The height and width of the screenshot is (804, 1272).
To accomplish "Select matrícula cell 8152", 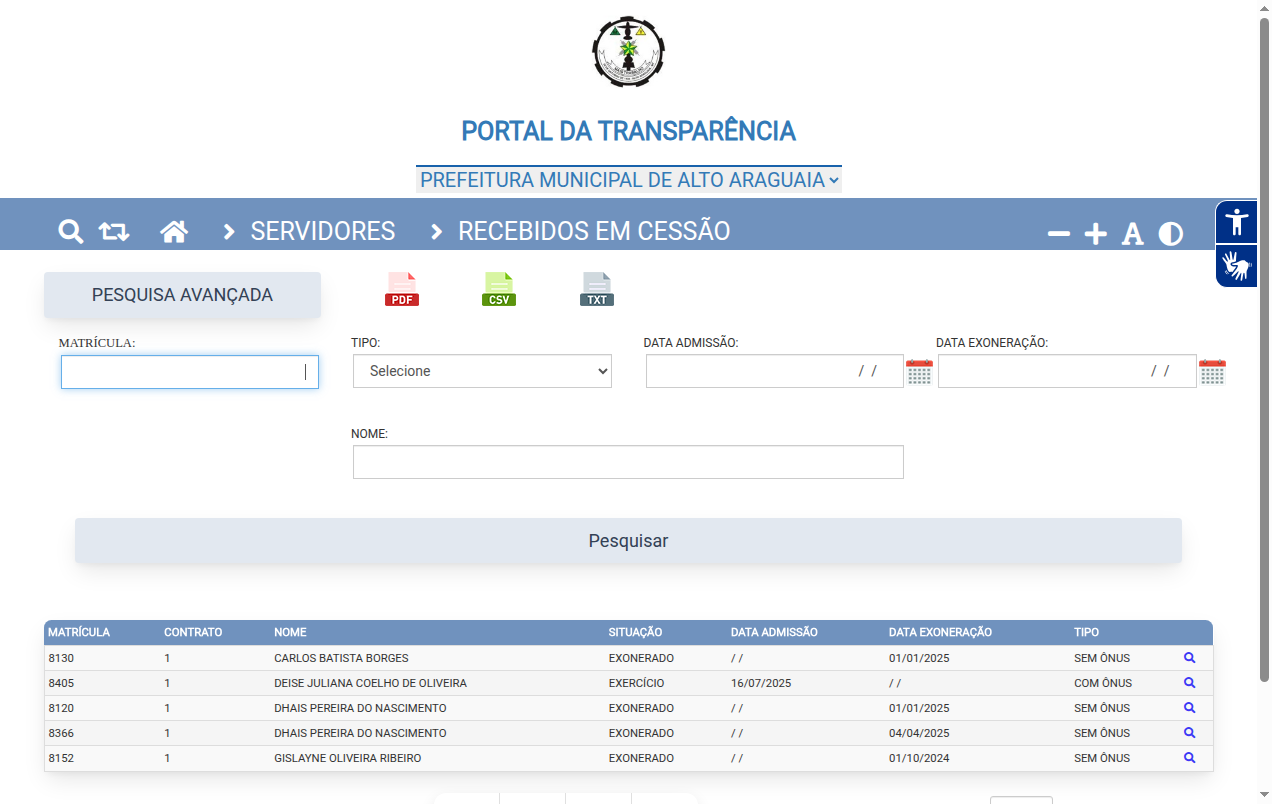I will tap(61, 758).
